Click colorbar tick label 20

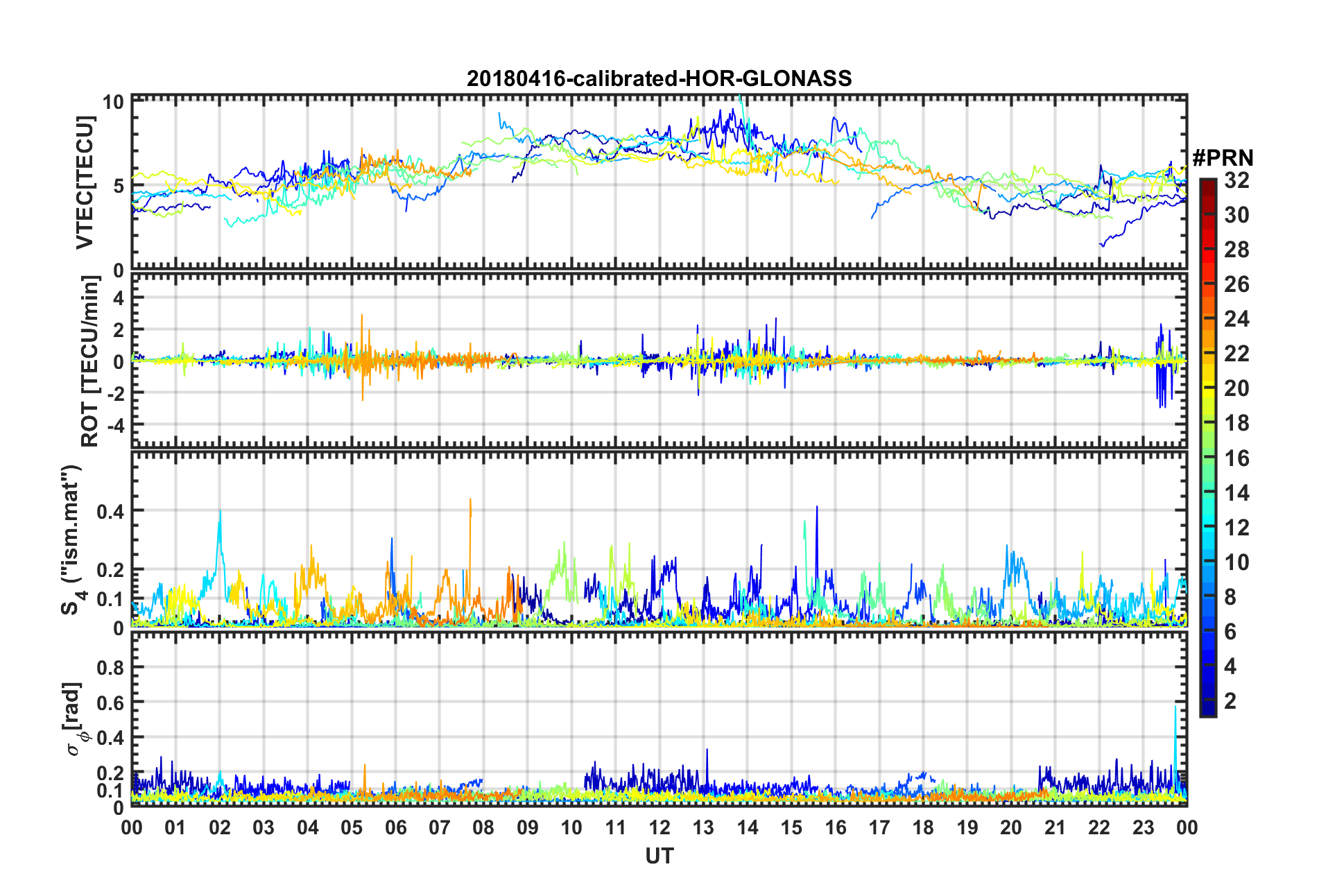click(x=1236, y=388)
